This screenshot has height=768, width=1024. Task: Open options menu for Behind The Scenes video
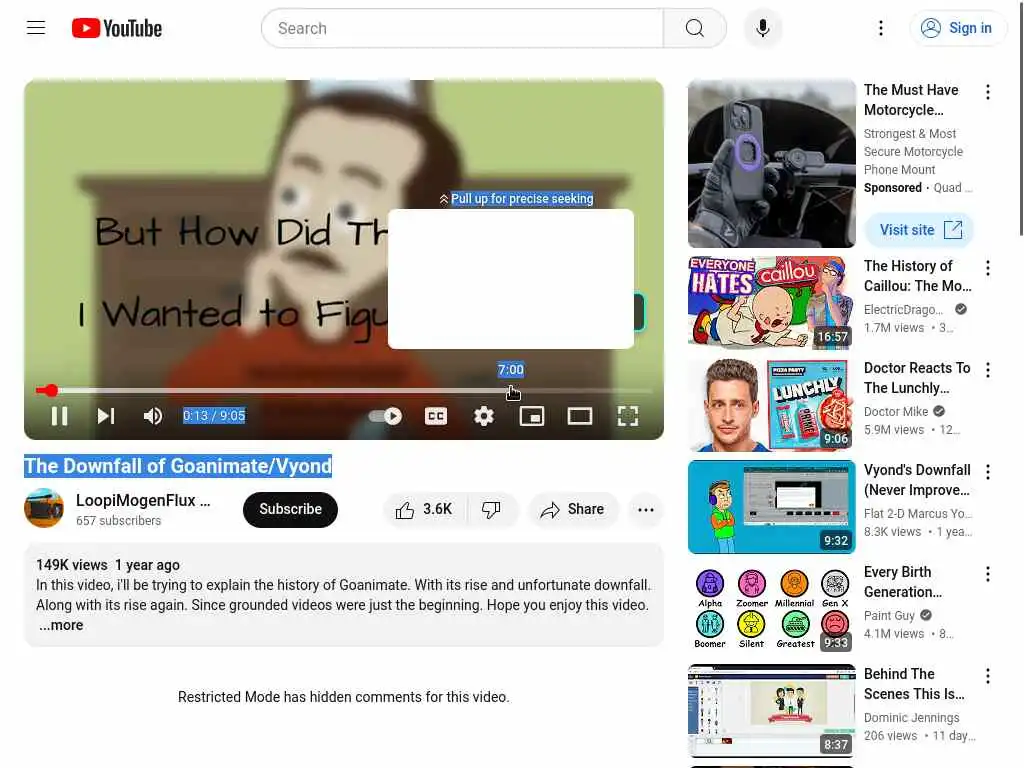click(987, 675)
